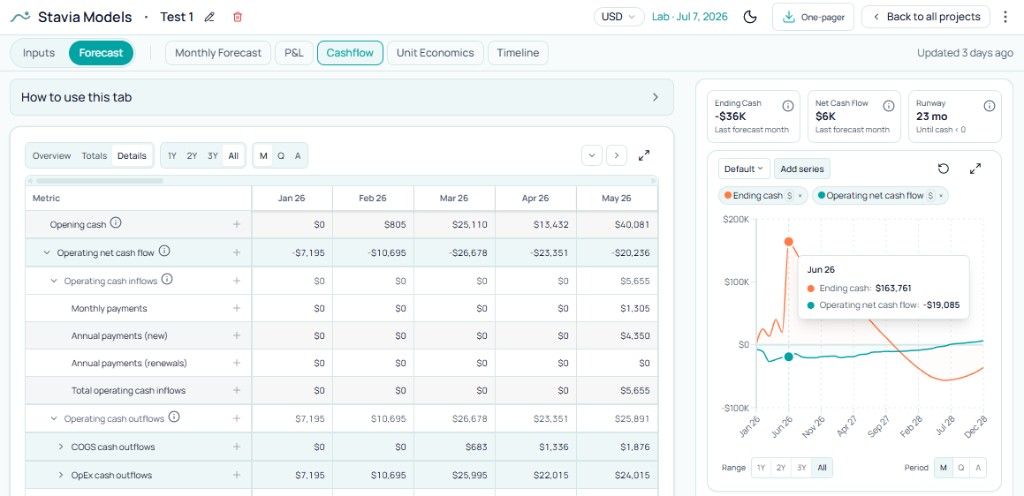Collapse Operating cash inflows group
Image resolution: width=1024 pixels, height=496 pixels.
pos(54,281)
